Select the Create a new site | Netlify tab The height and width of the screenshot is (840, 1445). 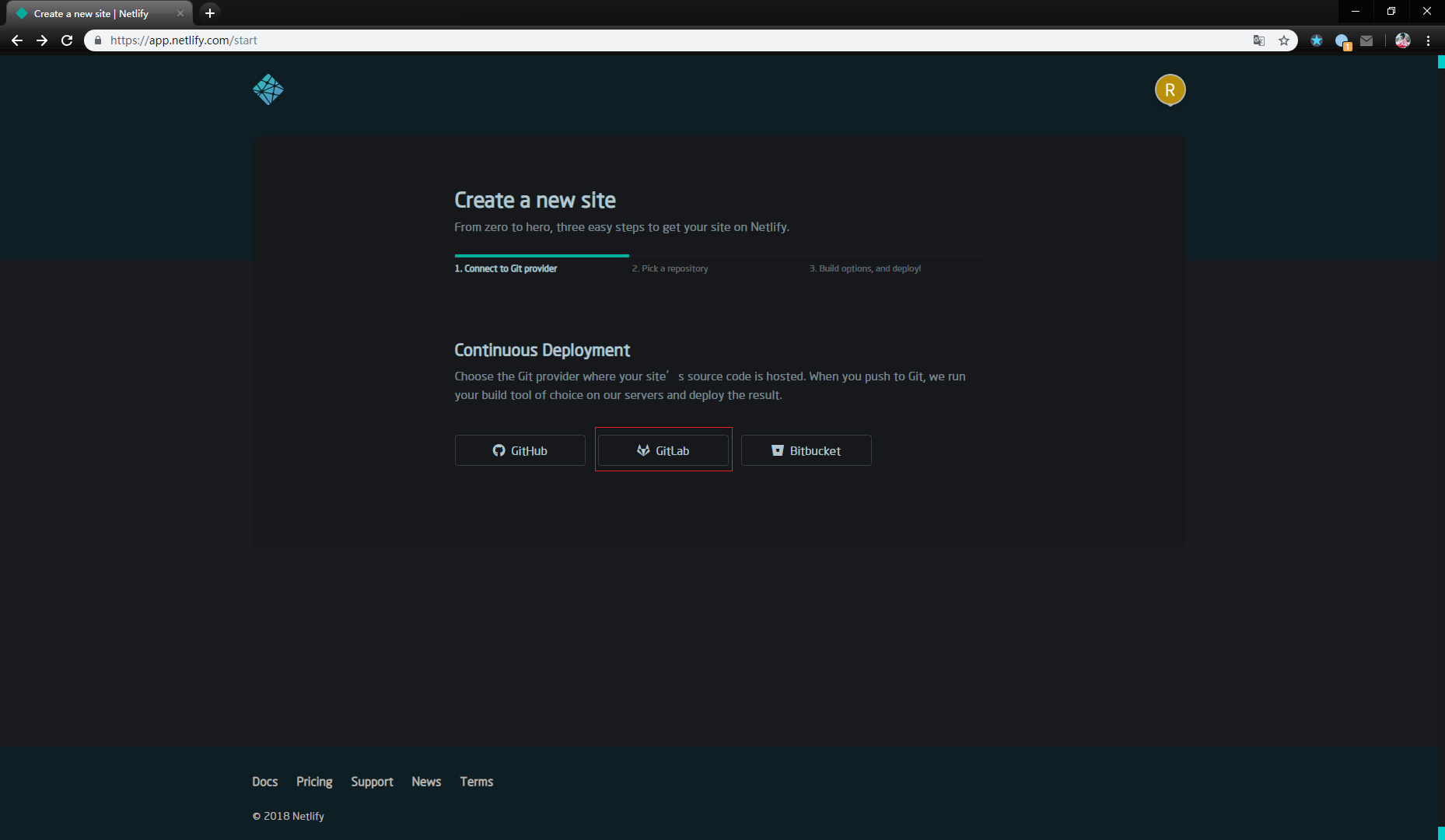click(99, 13)
